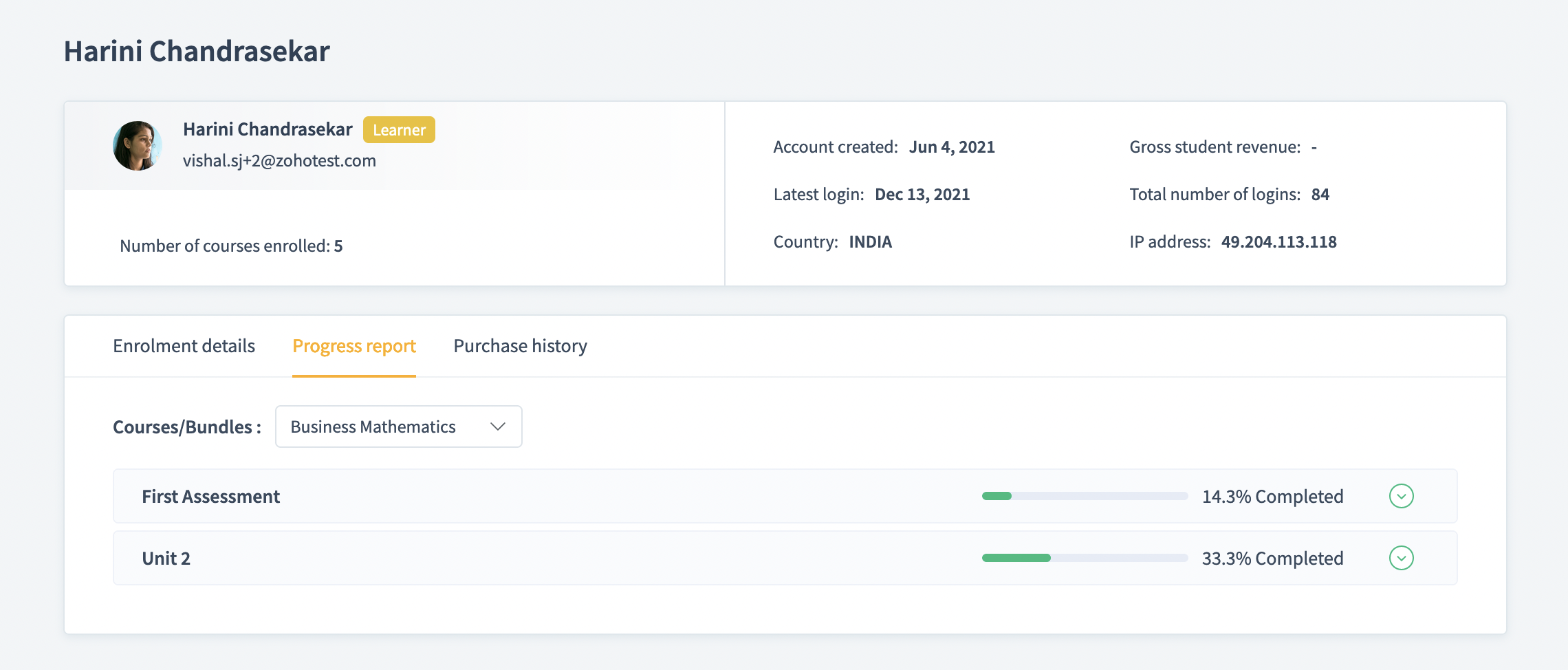Click the First Assessment row title
Image resolution: width=1568 pixels, height=670 pixels.
click(210, 497)
